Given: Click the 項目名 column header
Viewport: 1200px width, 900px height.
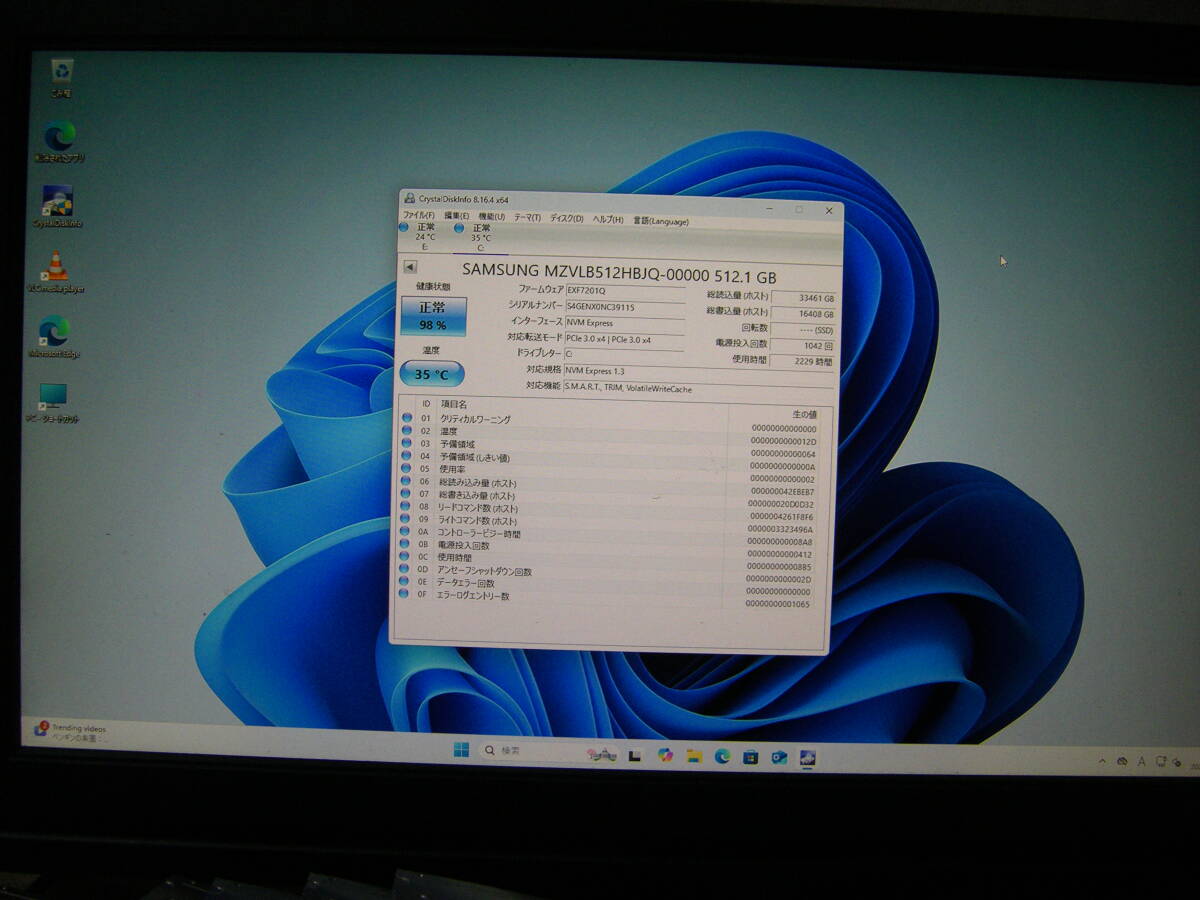Looking at the screenshot, I should tap(454, 403).
